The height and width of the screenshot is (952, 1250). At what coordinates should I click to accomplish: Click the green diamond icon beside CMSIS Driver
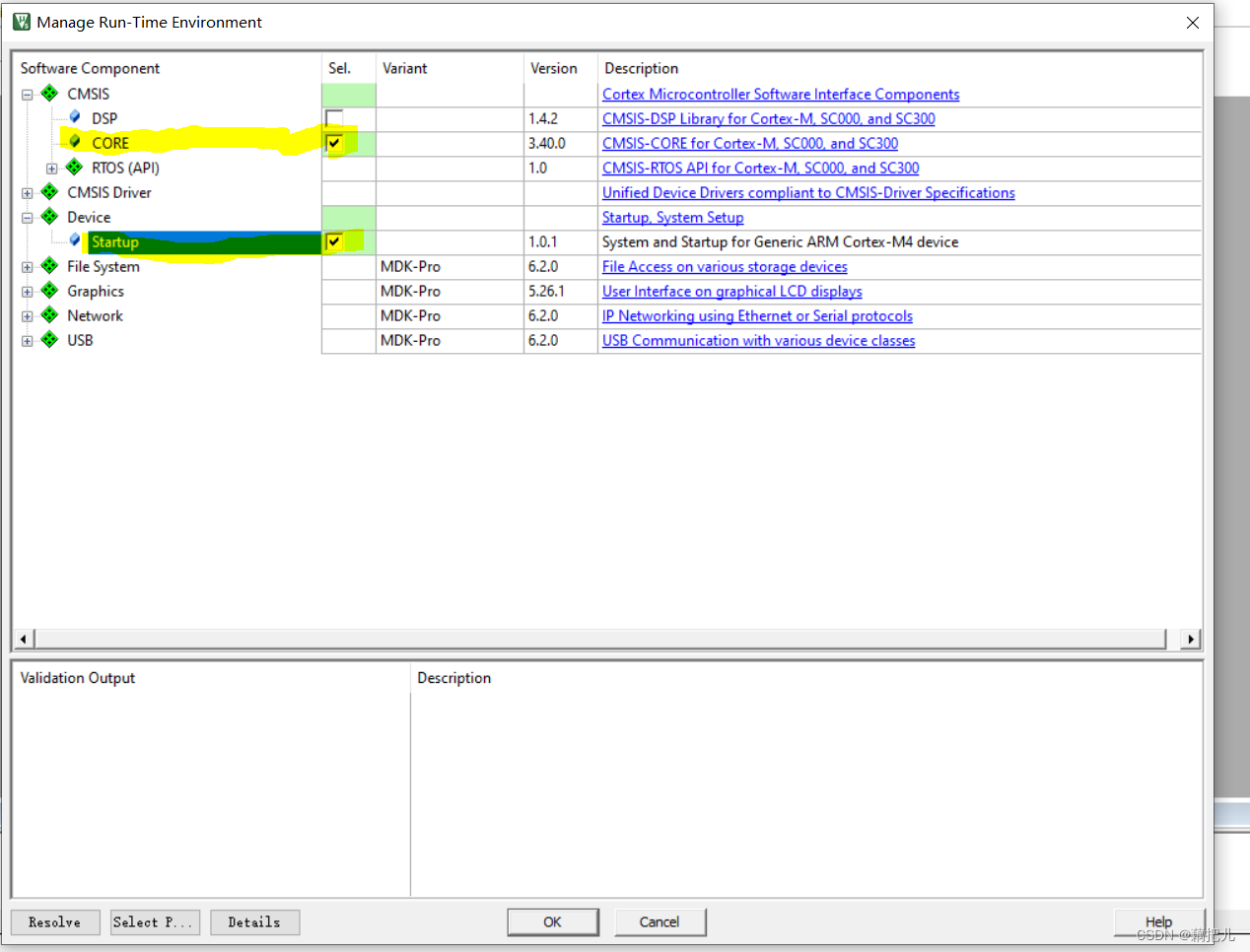tap(49, 192)
